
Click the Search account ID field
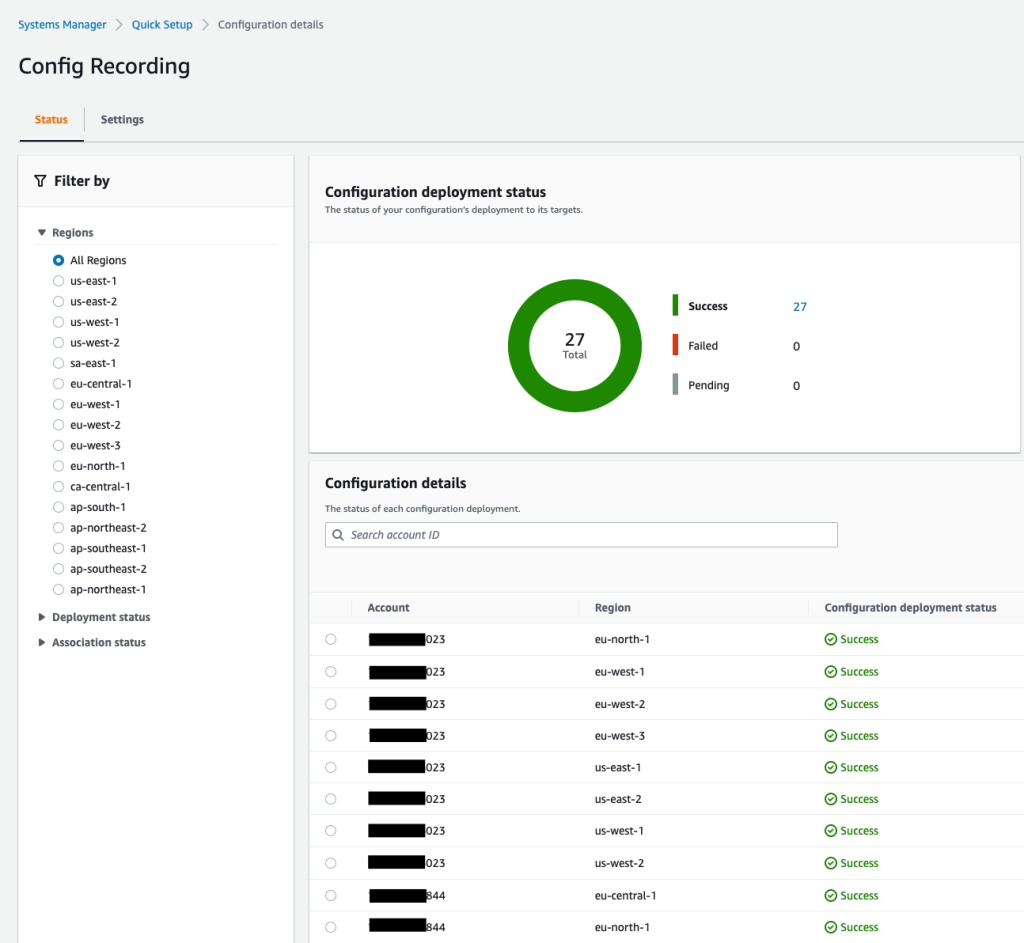[581, 535]
